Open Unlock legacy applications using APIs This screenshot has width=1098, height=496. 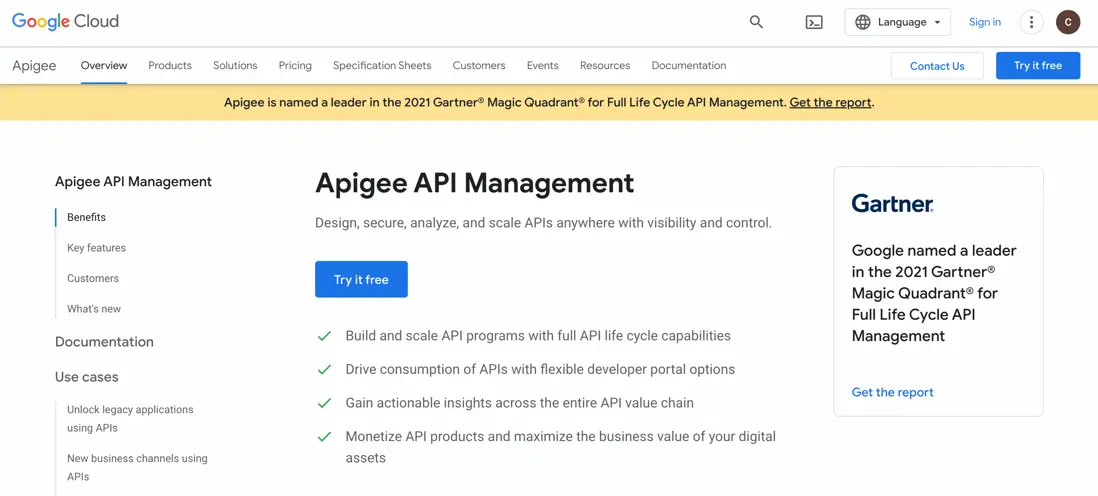[x=130, y=418]
